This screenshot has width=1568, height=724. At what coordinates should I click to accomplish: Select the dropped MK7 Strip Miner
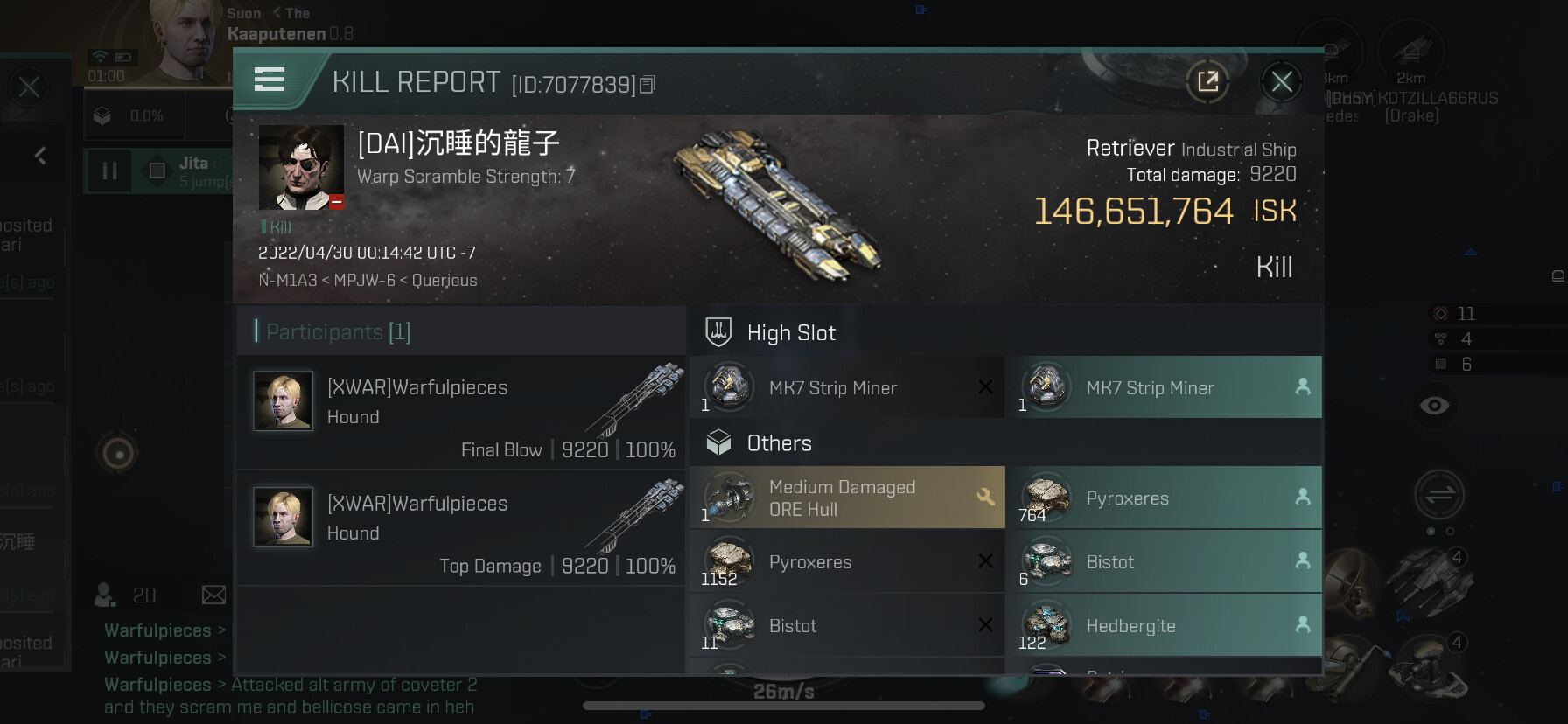coord(1164,387)
